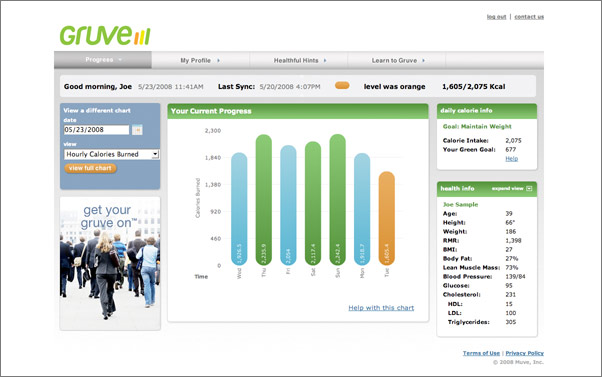602x377 pixels.
Task: Open the Healthful Hints tab
Action: pyautogui.click(x=299, y=60)
